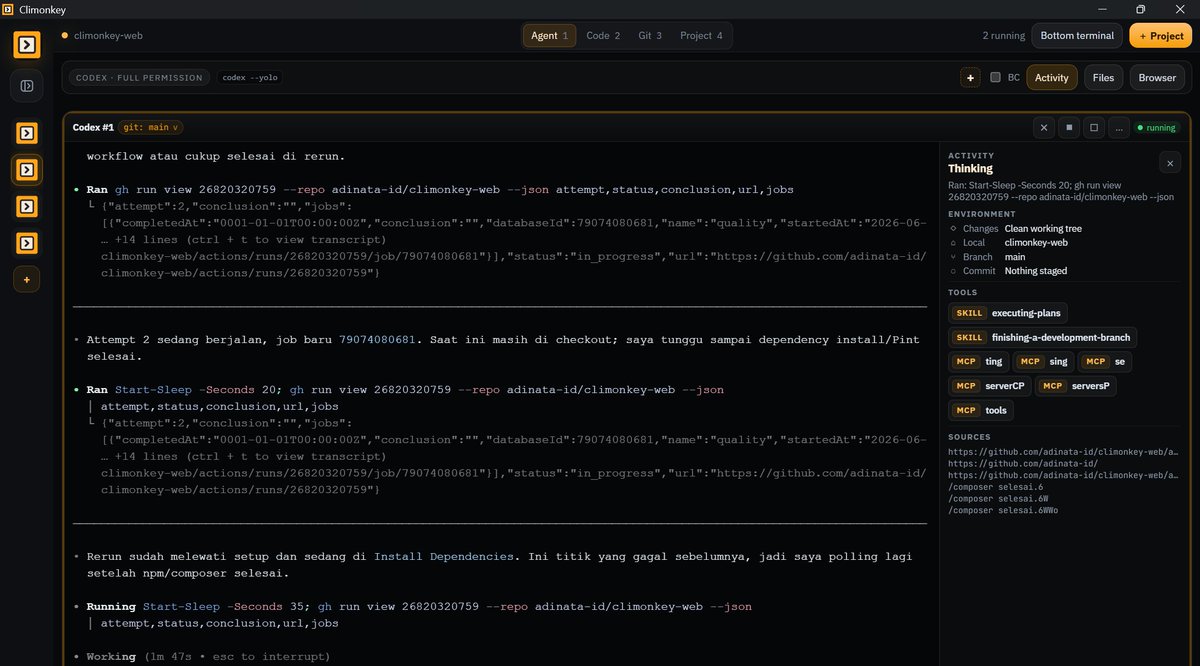Switch to the Agent 1 tab
Image resolution: width=1200 pixels, height=666 pixels.
[549, 36]
